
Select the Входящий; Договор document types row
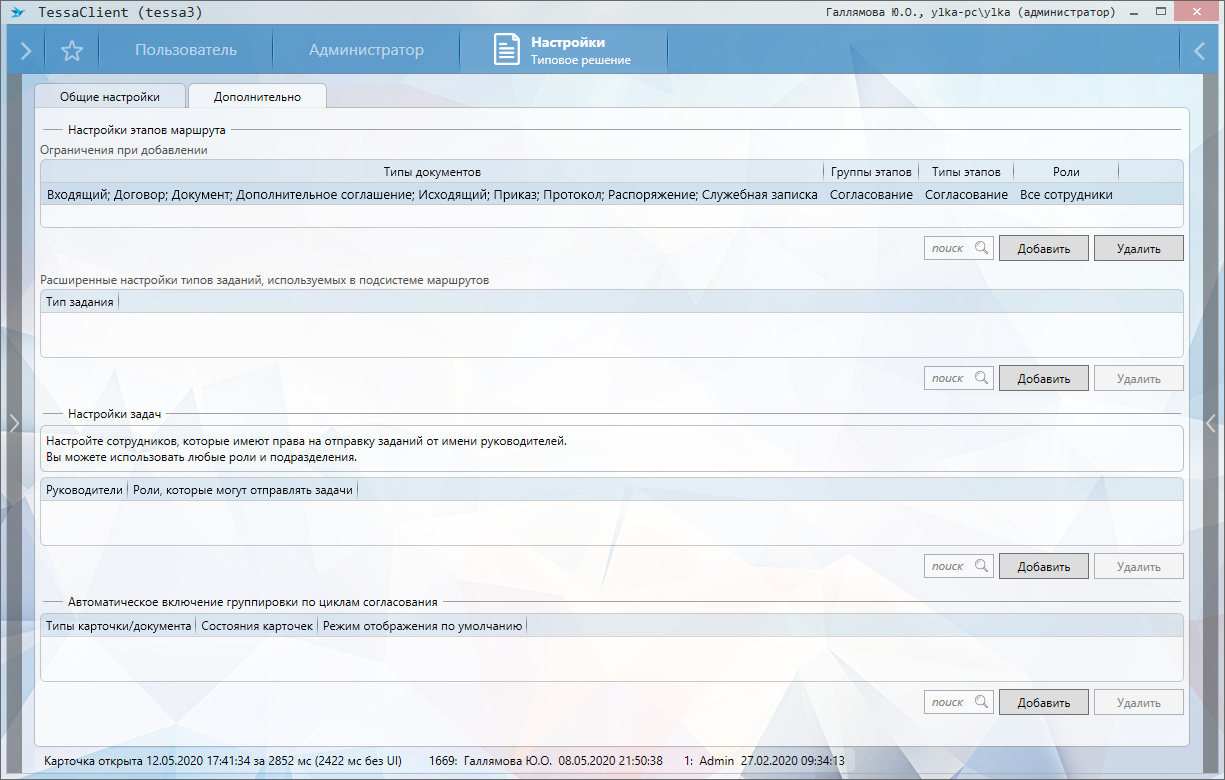pyautogui.click(x=432, y=195)
